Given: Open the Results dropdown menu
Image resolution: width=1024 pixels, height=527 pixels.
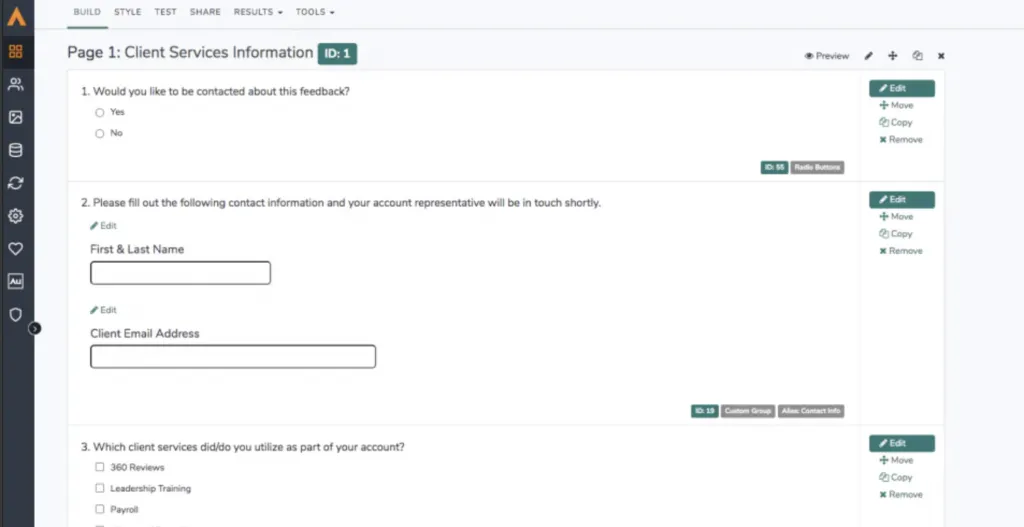Looking at the screenshot, I should [x=258, y=12].
